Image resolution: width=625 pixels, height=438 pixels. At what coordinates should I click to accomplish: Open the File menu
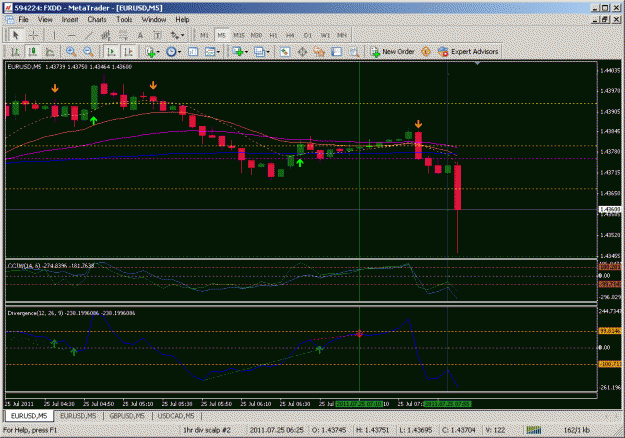24,20
